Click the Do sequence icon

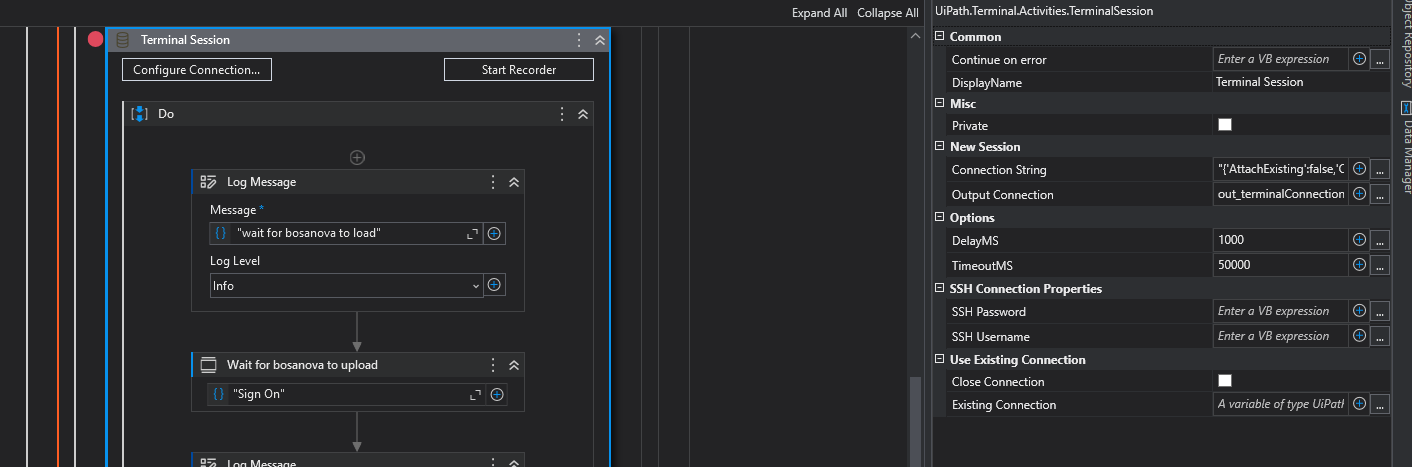coord(140,114)
